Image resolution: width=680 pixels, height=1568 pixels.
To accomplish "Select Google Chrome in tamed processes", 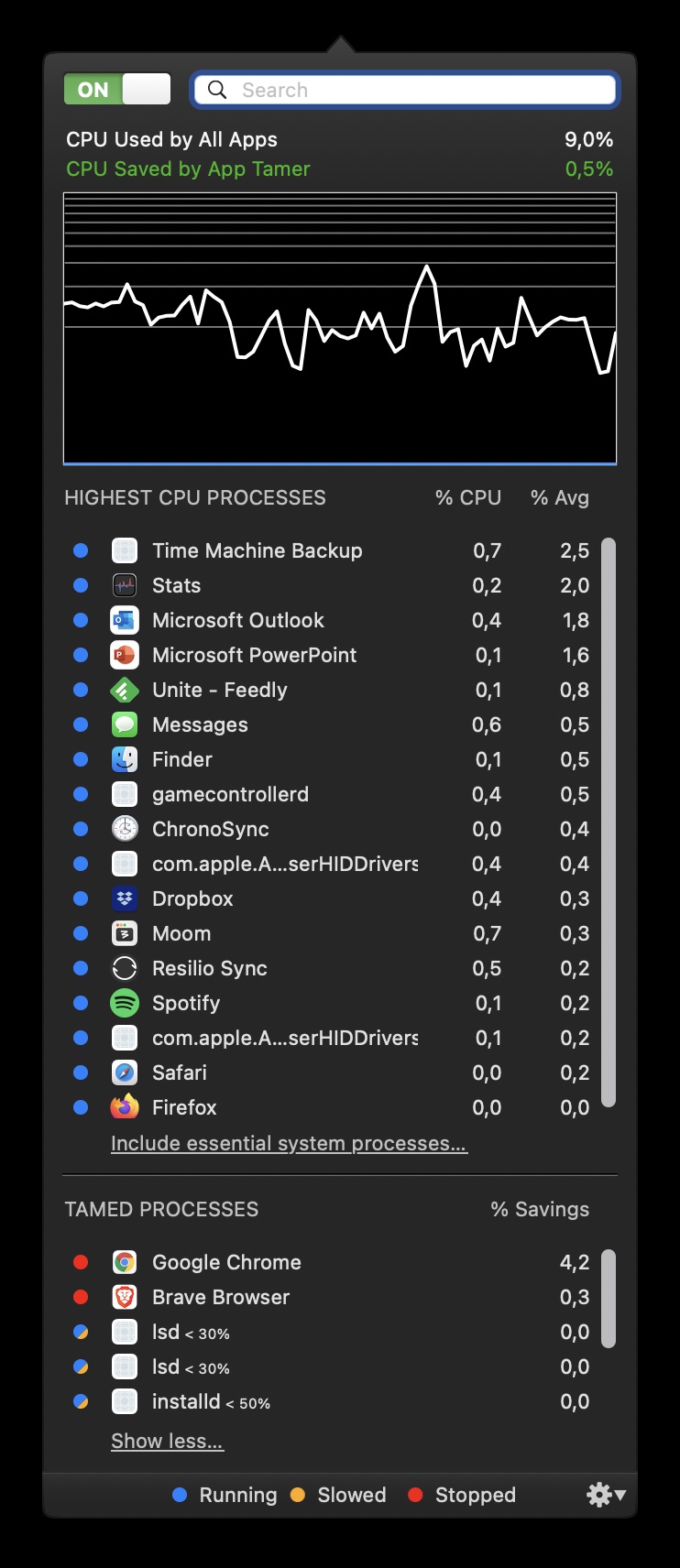I will pos(226,1262).
